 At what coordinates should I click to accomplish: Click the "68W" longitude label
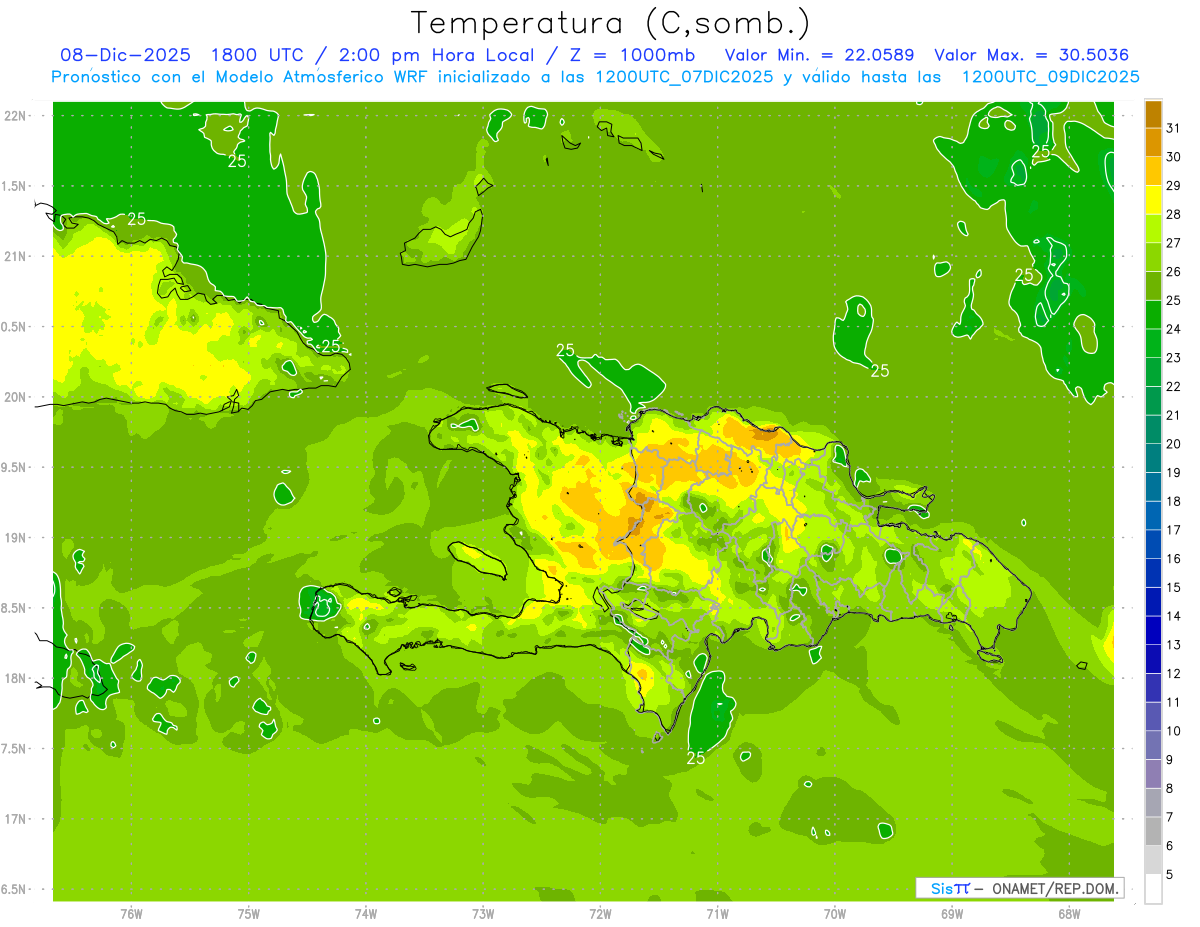1069,915
